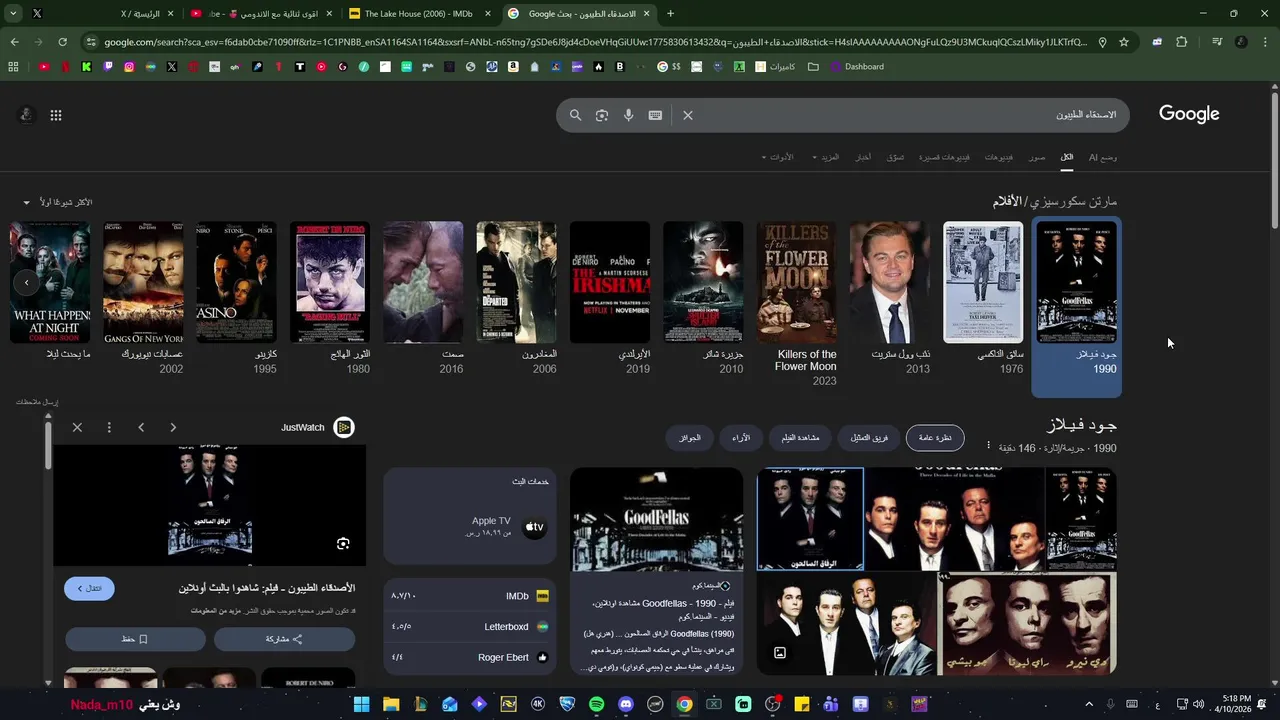Screen dimensions: 1280x720
Task: Open the Dashboard bookmark
Action: point(856,67)
